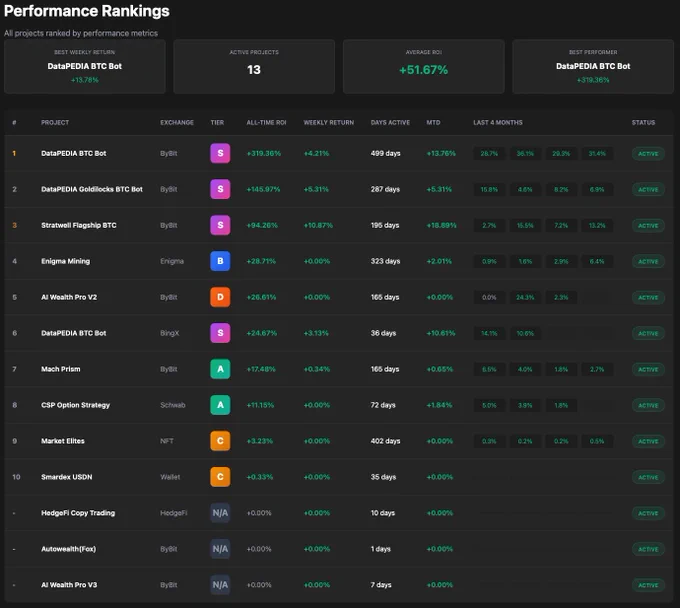Sort by the ALL-TIME ROI column header
The width and height of the screenshot is (680, 608).
coord(266,122)
